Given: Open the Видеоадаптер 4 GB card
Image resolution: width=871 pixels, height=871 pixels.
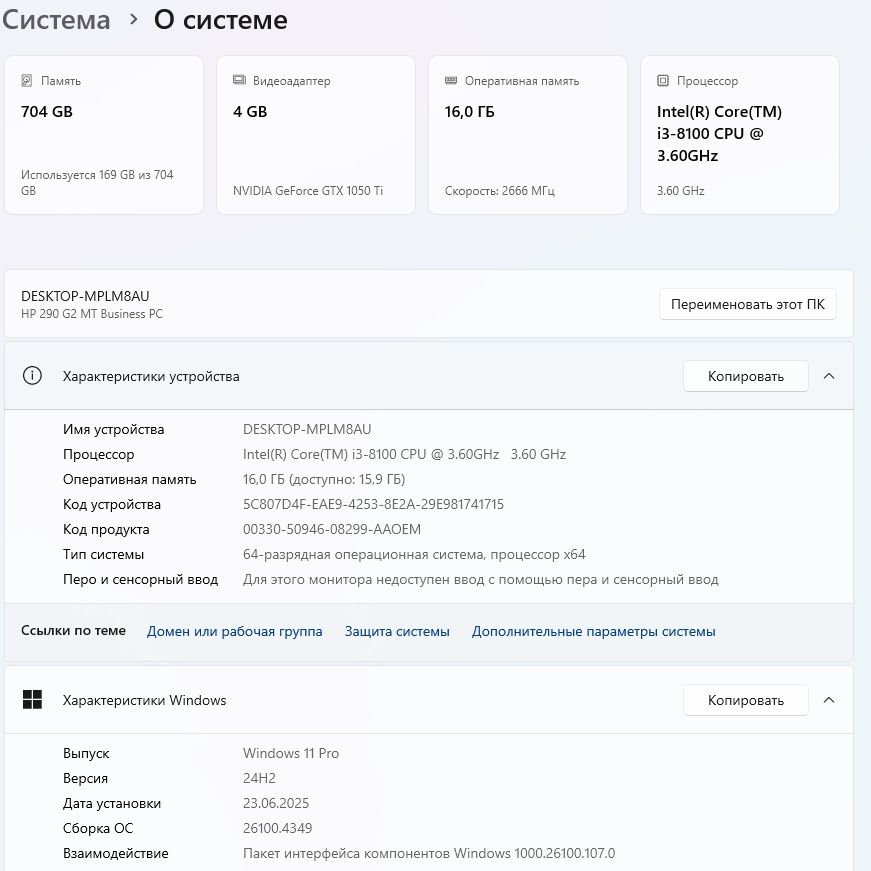Looking at the screenshot, I should pos(316,135).
